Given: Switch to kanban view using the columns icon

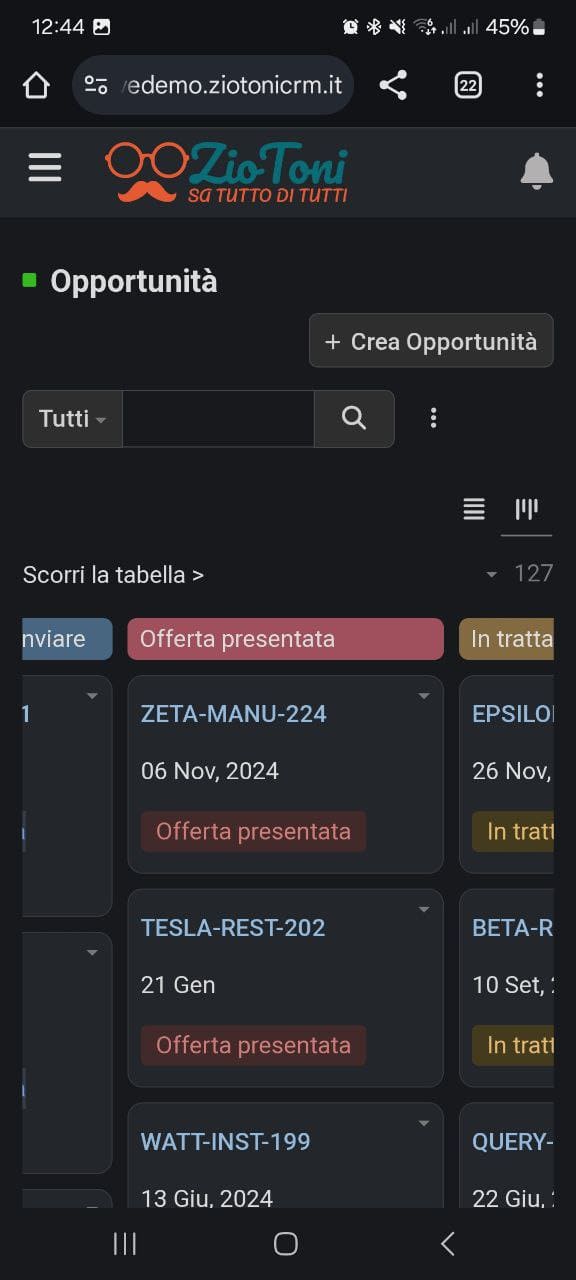Looking at the screenshot, I should 526,509.
